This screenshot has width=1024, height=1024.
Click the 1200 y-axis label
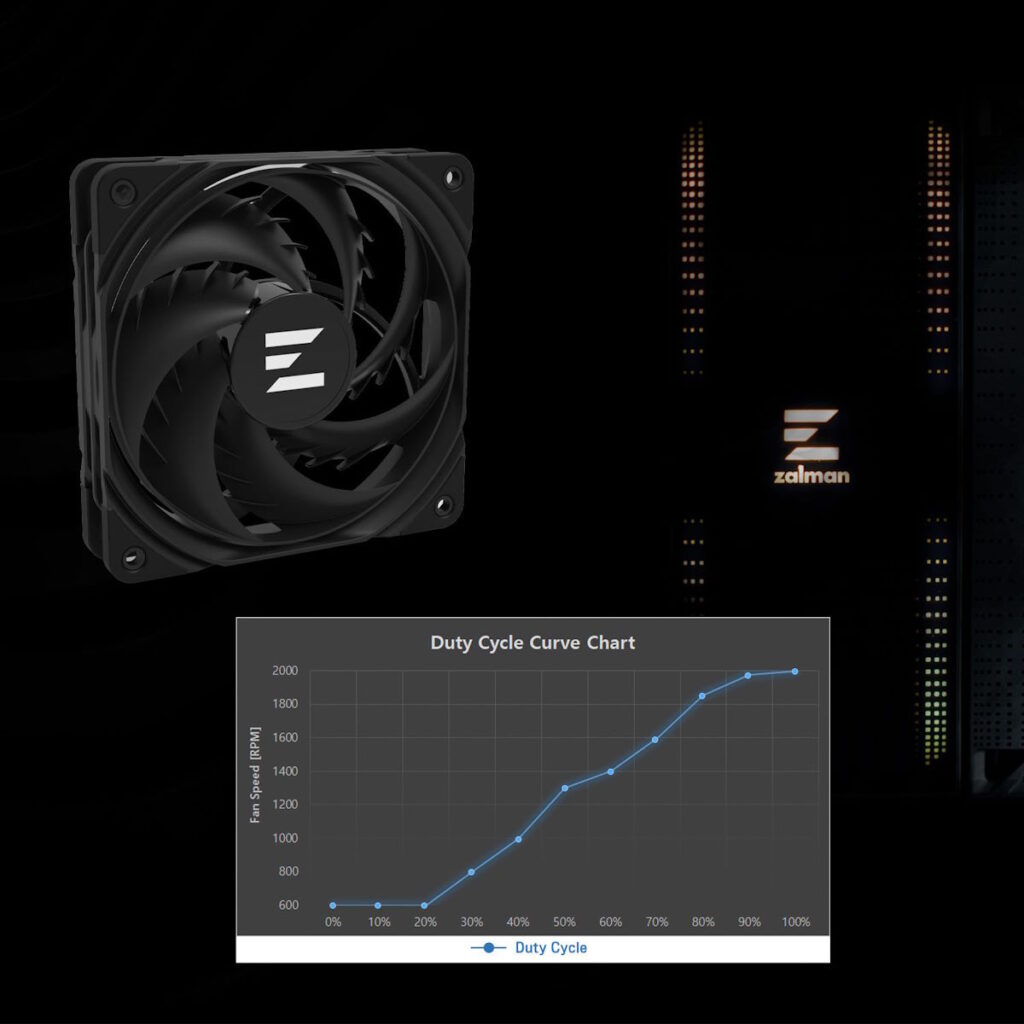[285, 805]
